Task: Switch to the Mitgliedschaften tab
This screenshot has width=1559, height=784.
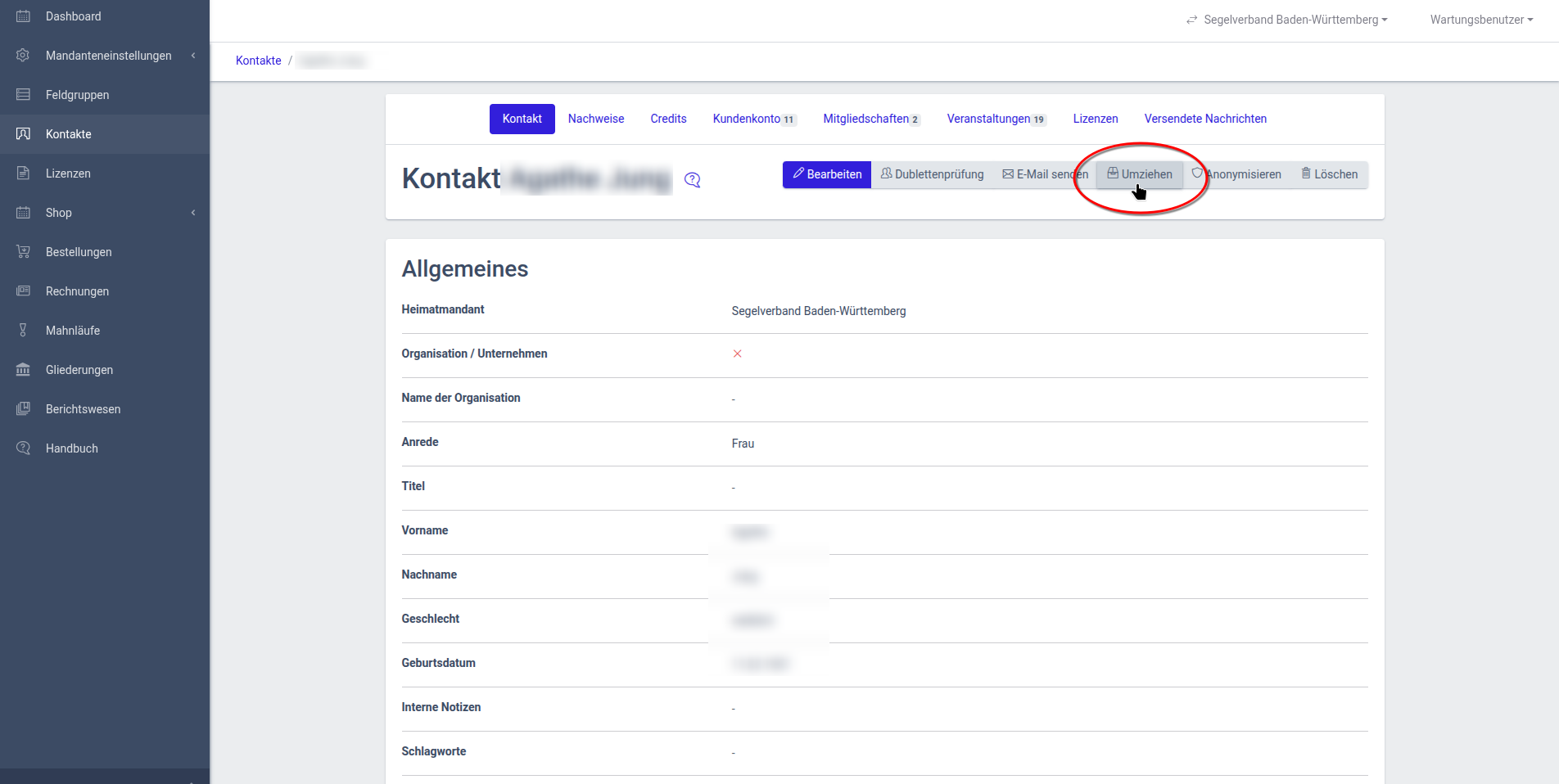Action: pyautogui.click(x=870, y=119)
